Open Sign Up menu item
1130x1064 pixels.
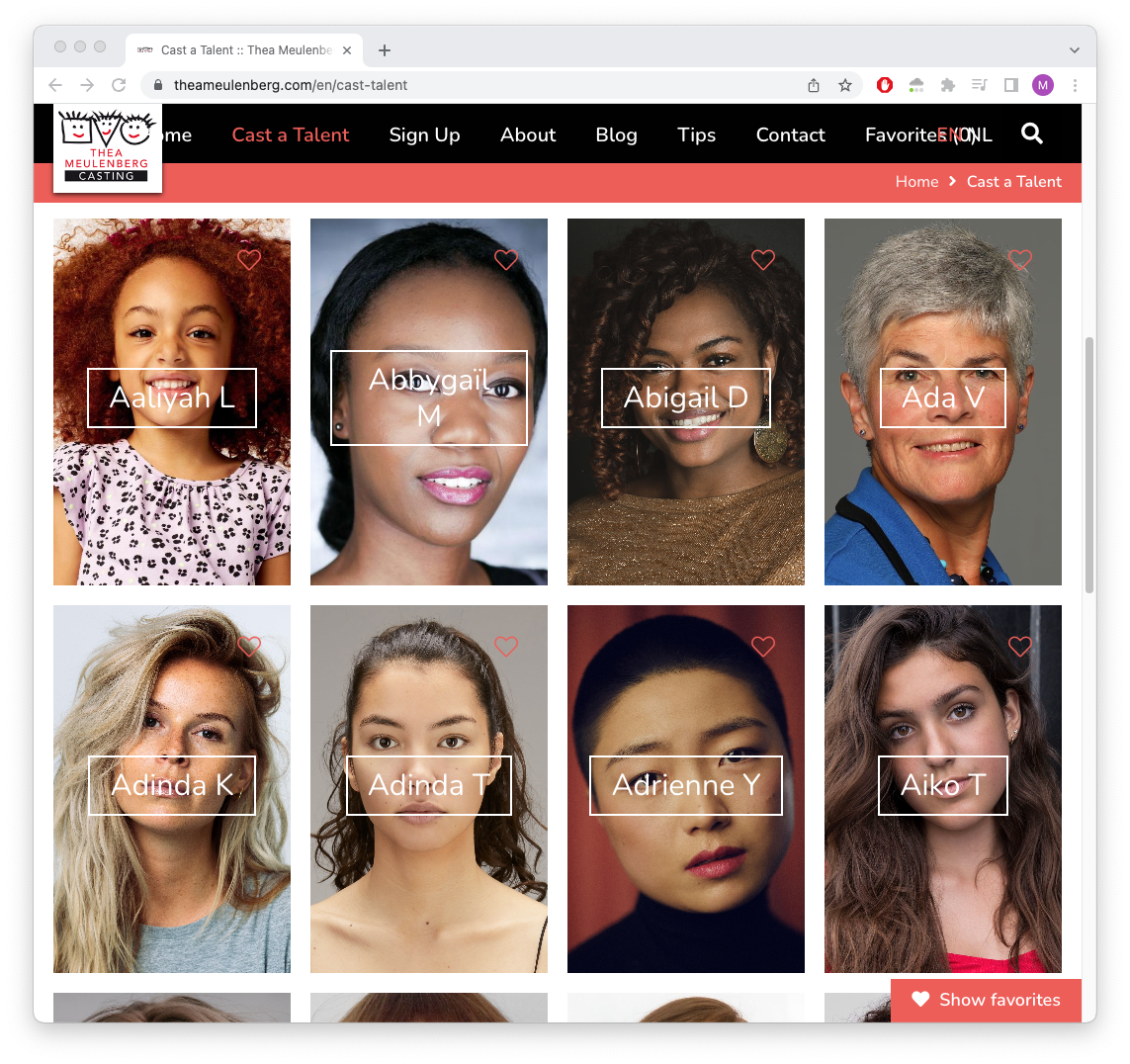coord(424,134)
